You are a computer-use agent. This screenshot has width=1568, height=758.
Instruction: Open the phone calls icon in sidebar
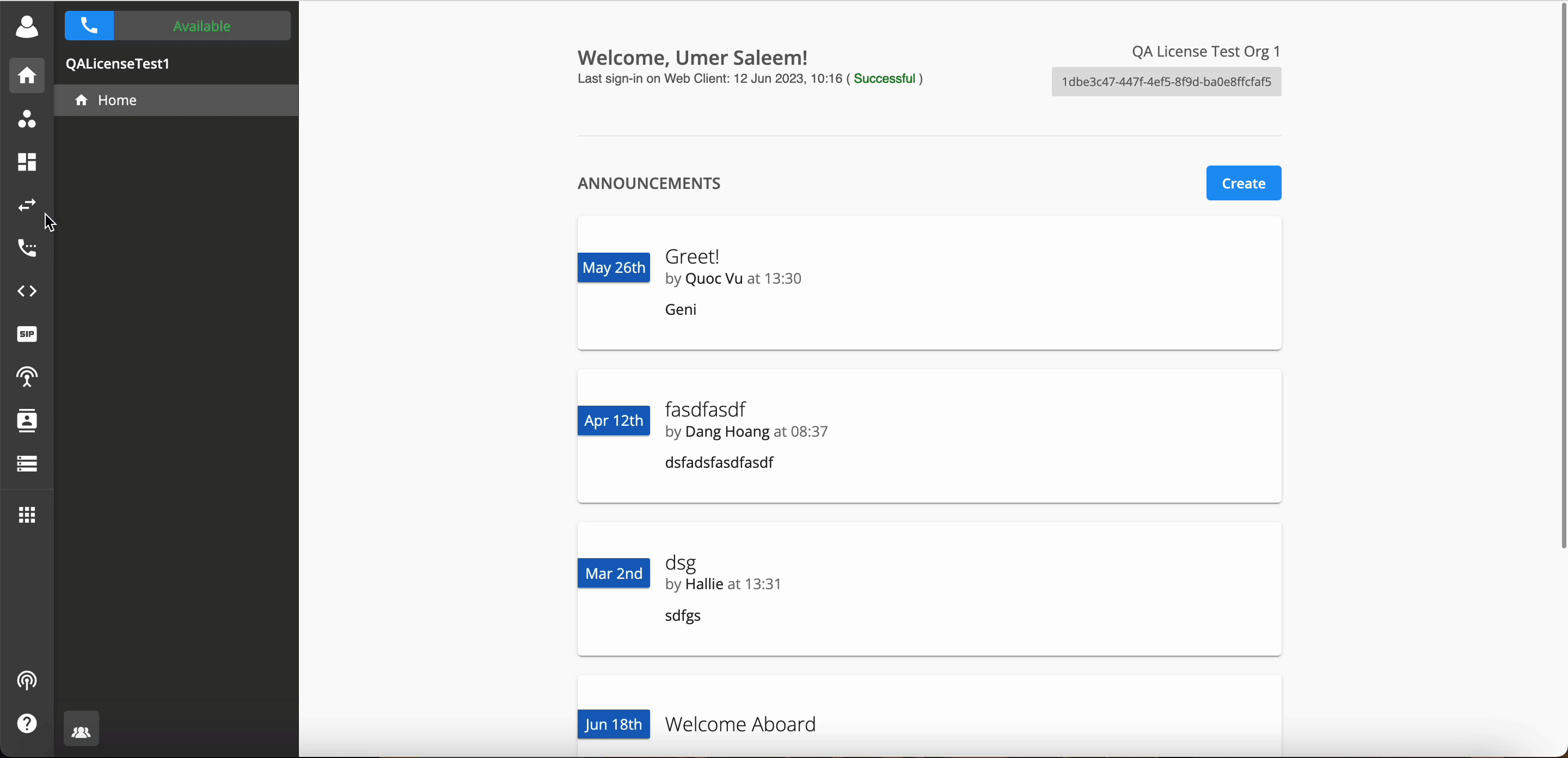click(27, 248)
